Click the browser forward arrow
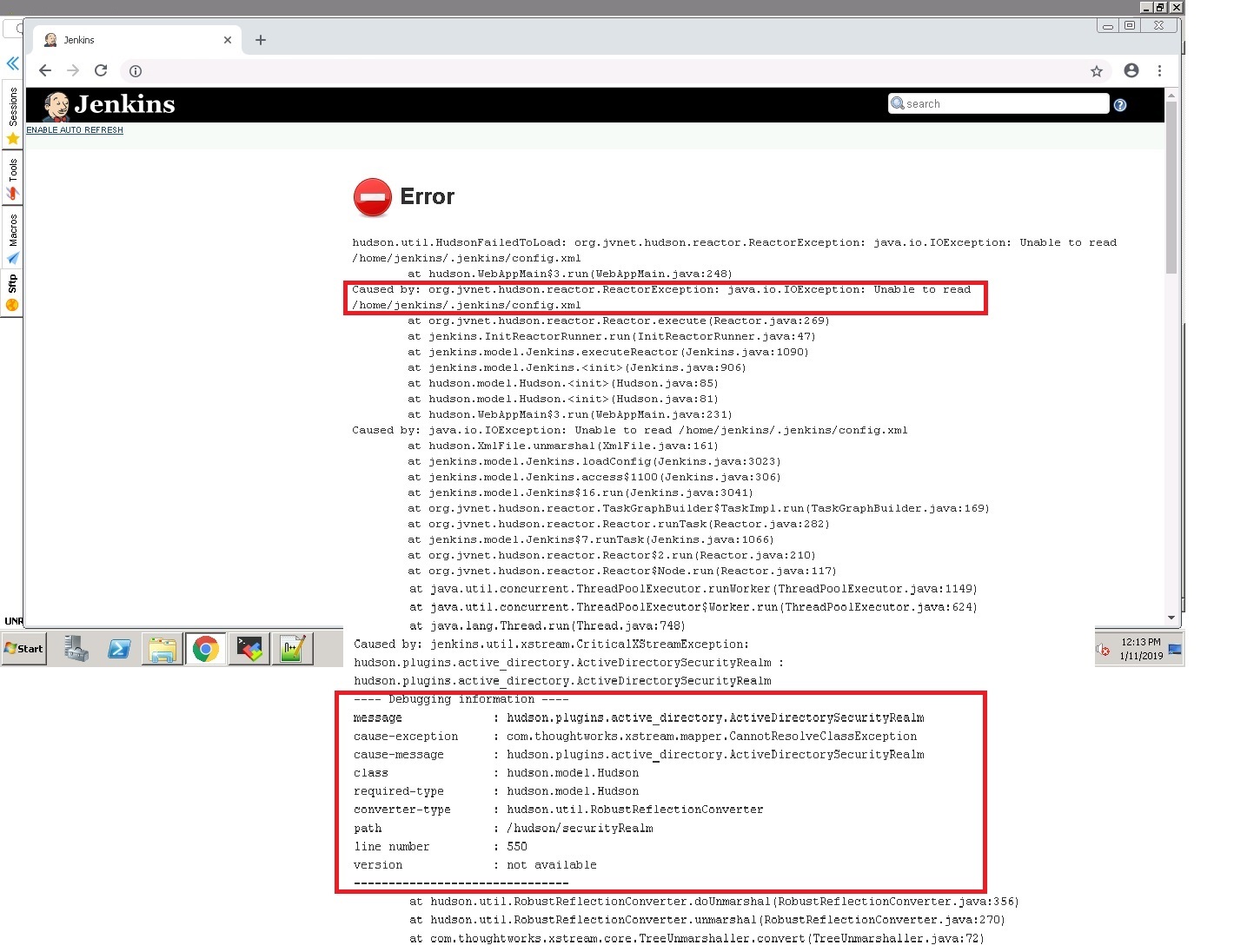The image size is (1234, 952). click(x=73, y=70)
